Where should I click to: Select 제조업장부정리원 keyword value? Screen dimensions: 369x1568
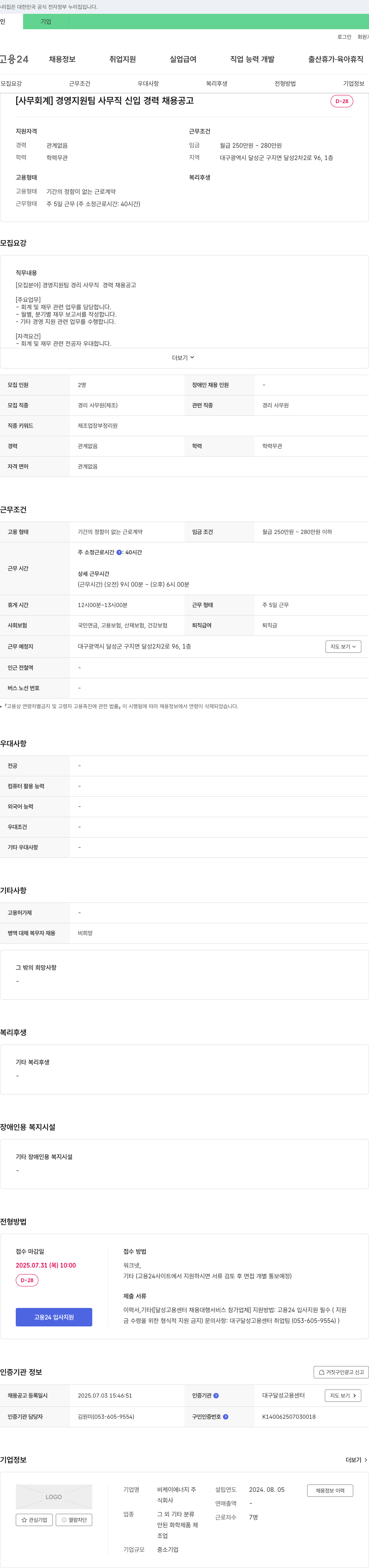(97, 425)
